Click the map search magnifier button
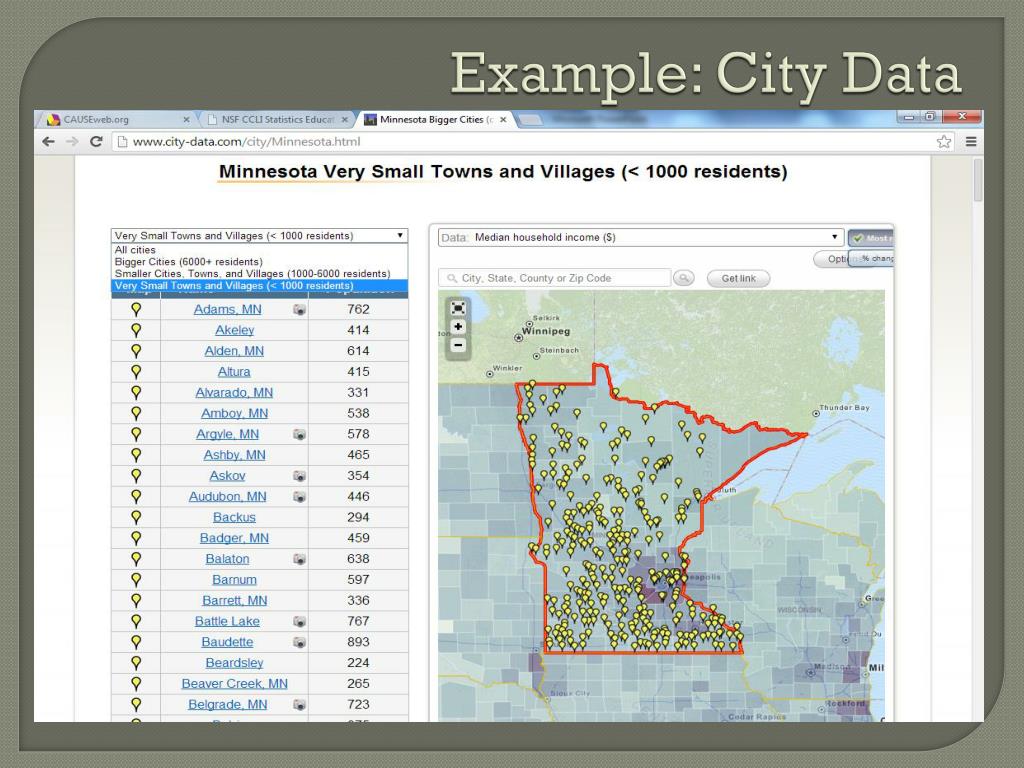Screen dimensions: 1024x768 point(684,278)
